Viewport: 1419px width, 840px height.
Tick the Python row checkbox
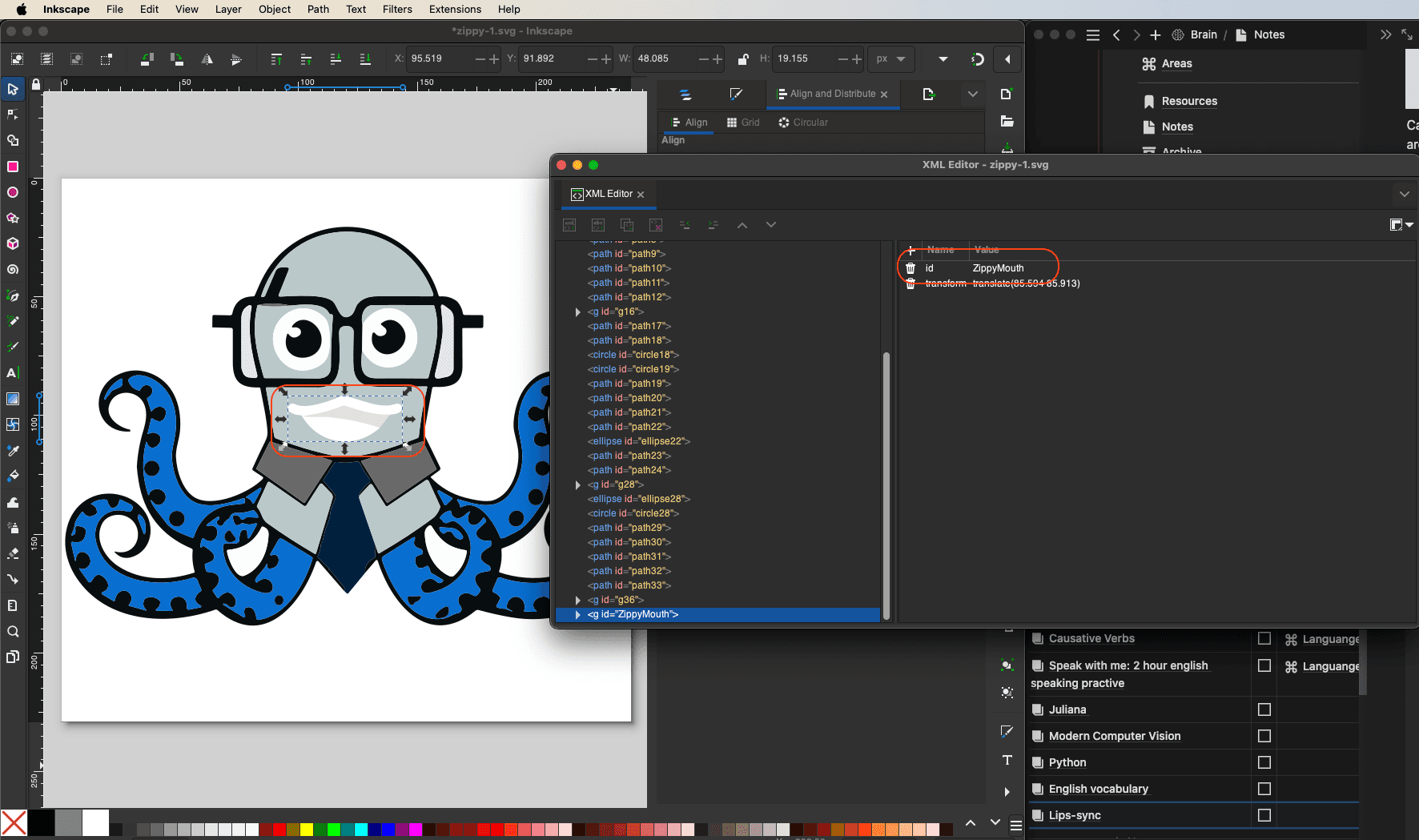click(x=1264, y=762)
